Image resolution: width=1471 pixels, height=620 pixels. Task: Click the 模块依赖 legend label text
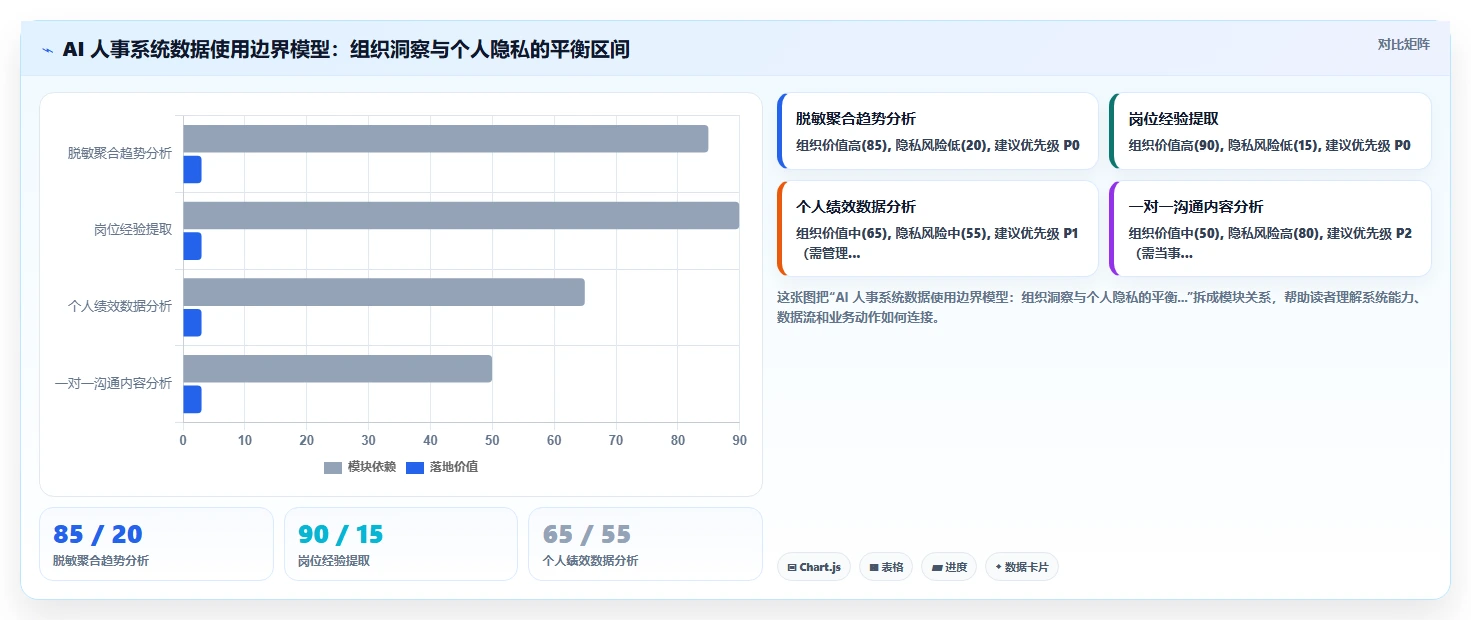(372, 467)
